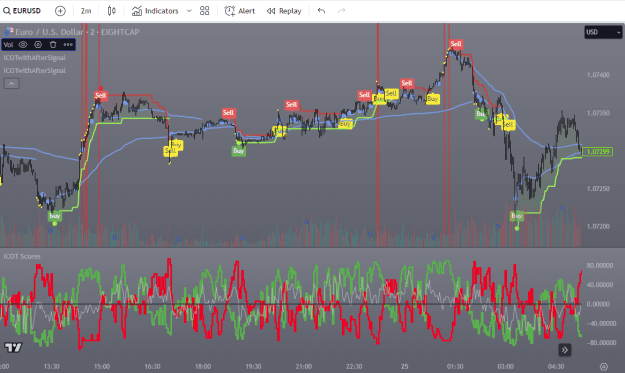Toggle Vol indicator visibility eye
The image size is (625, 373).
point(23,45)
